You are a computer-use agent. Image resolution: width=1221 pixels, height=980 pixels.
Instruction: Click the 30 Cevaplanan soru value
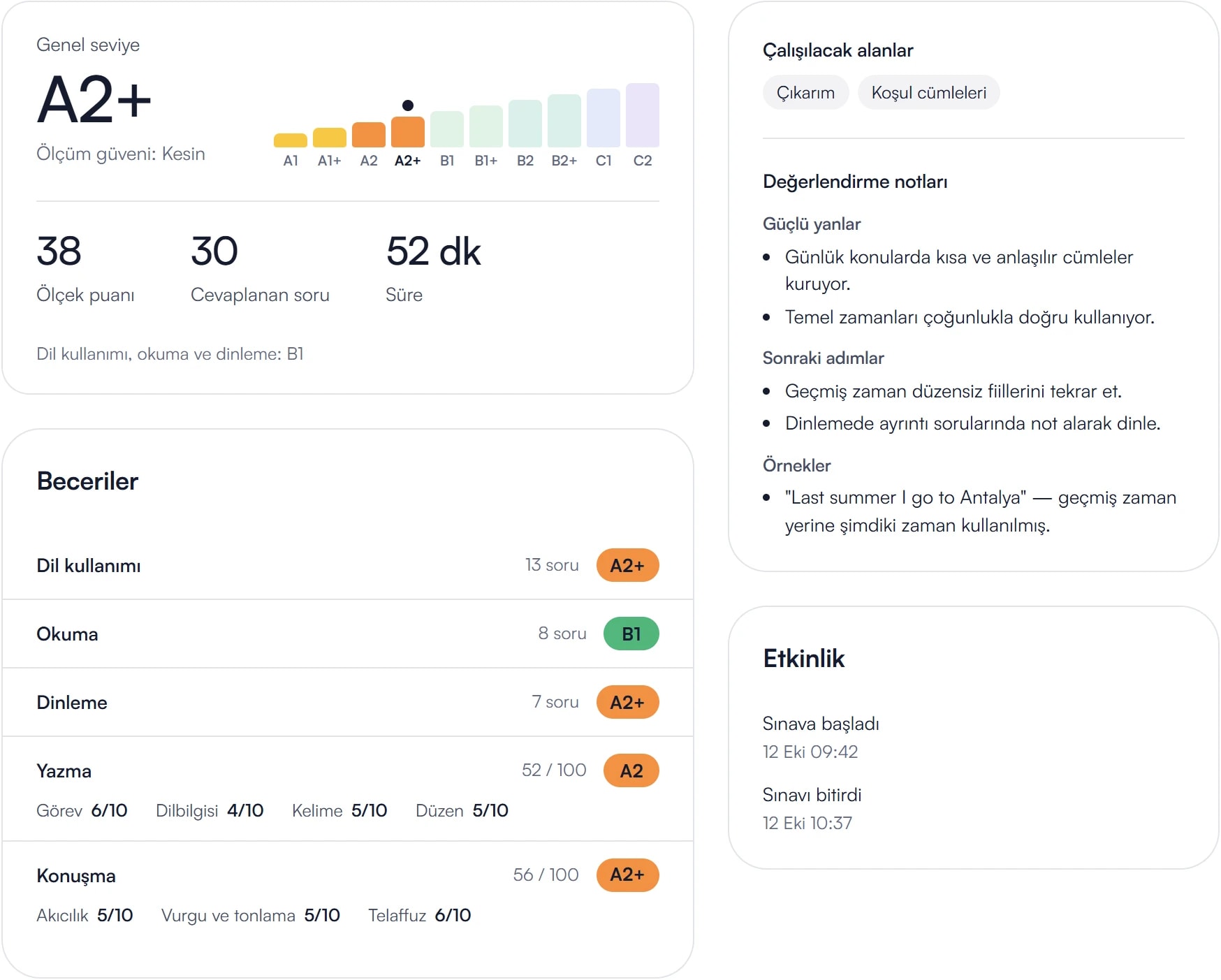click(x=214, y=251)
